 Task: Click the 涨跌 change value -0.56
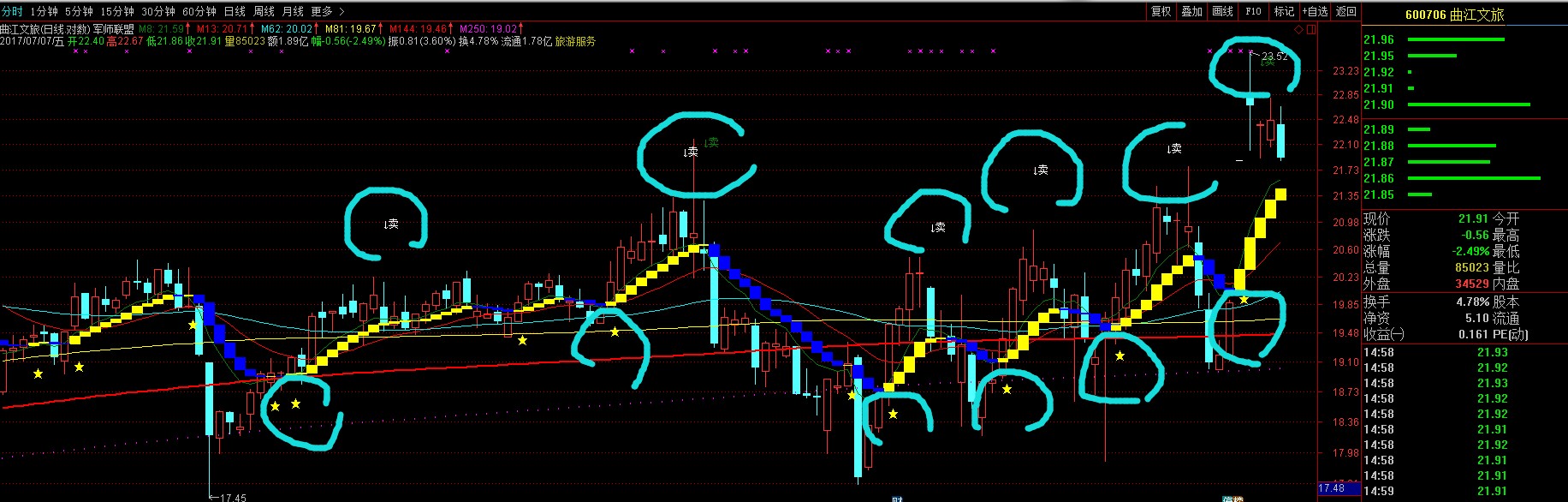point(1474,235)
